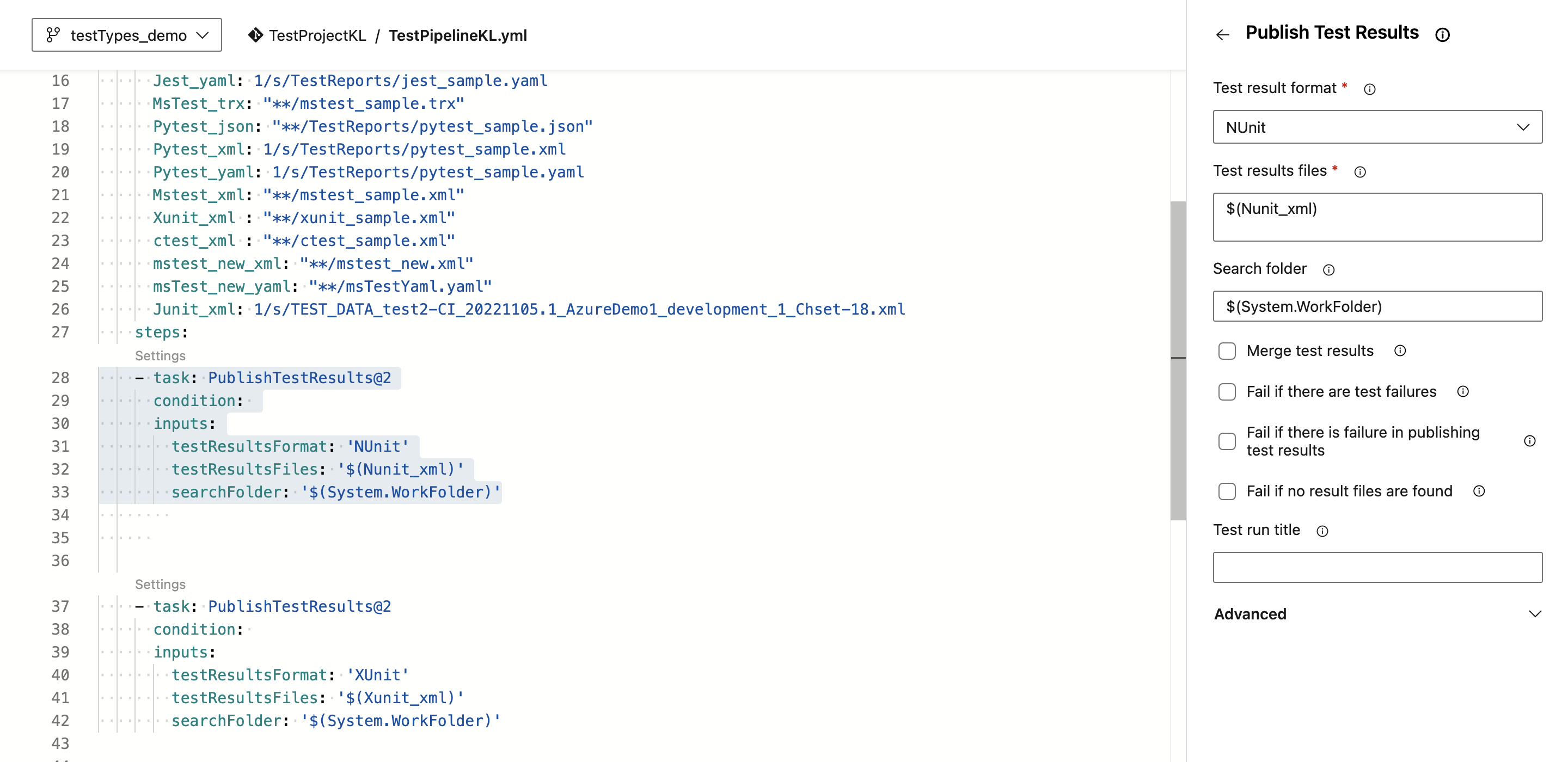Click Pytest_json variable on line 18
The height and width of the screenshot is (762, 1568).
pyautogui.click(x=203, y=127)
